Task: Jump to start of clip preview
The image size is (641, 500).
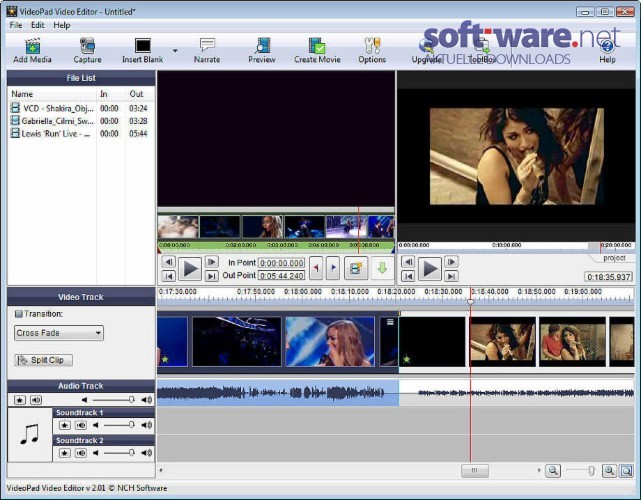Action: (x=168, y=276)
